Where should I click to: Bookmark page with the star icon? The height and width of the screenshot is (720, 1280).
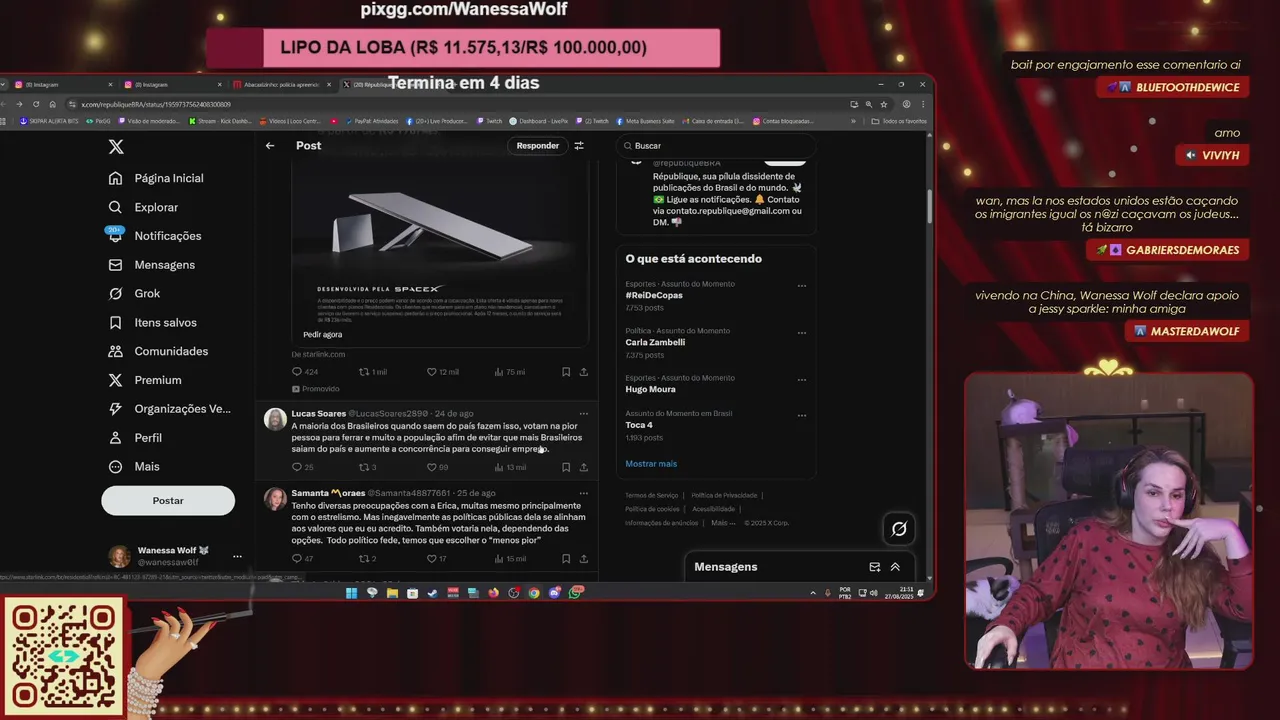(884, 104)
